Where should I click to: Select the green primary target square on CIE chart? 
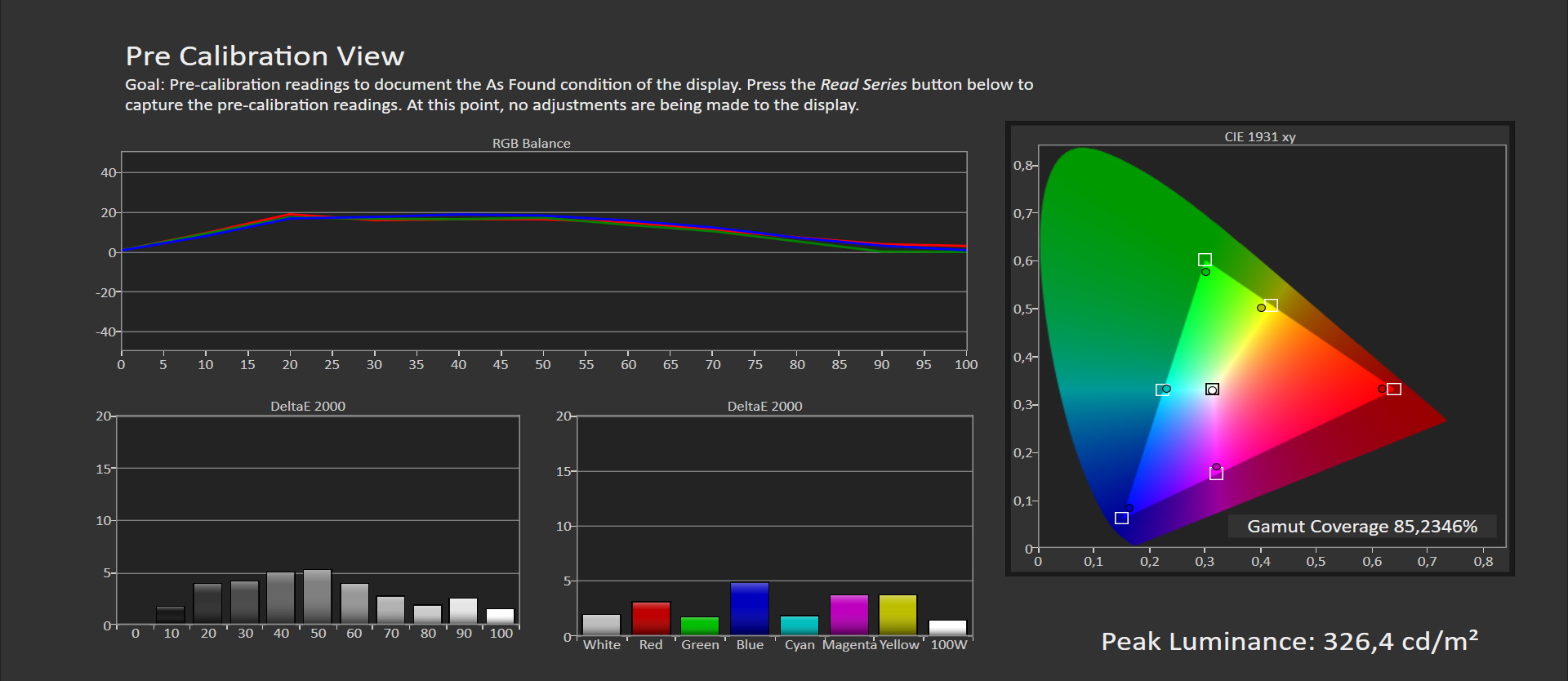click(1205, 260)
